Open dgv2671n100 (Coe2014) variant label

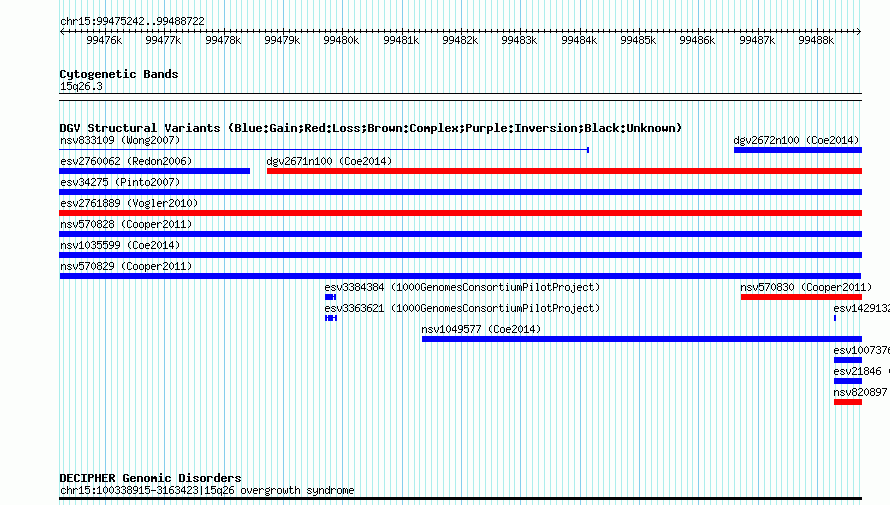(329, 161)
